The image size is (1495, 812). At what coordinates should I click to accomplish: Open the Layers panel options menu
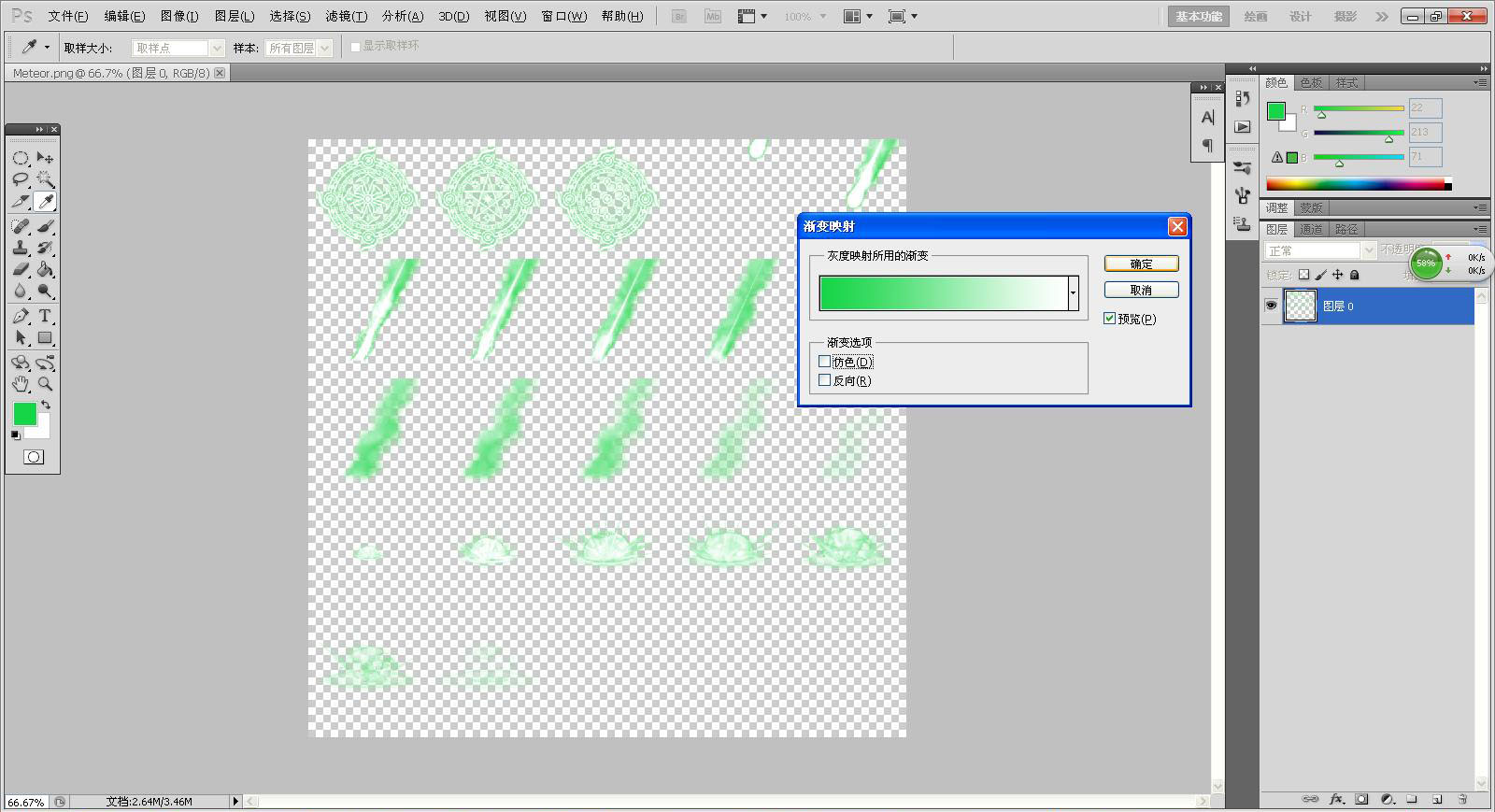[x=1481, y=229]
